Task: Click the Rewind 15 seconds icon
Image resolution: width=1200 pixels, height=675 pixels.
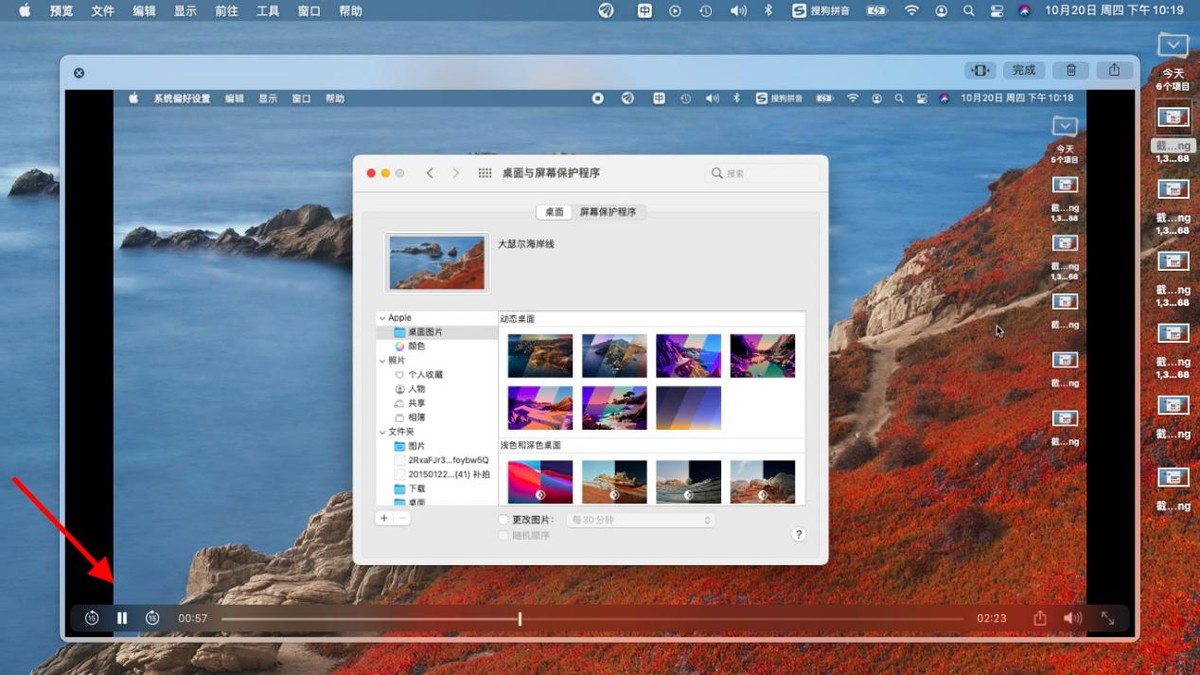Action: click(x=90, y=618)
